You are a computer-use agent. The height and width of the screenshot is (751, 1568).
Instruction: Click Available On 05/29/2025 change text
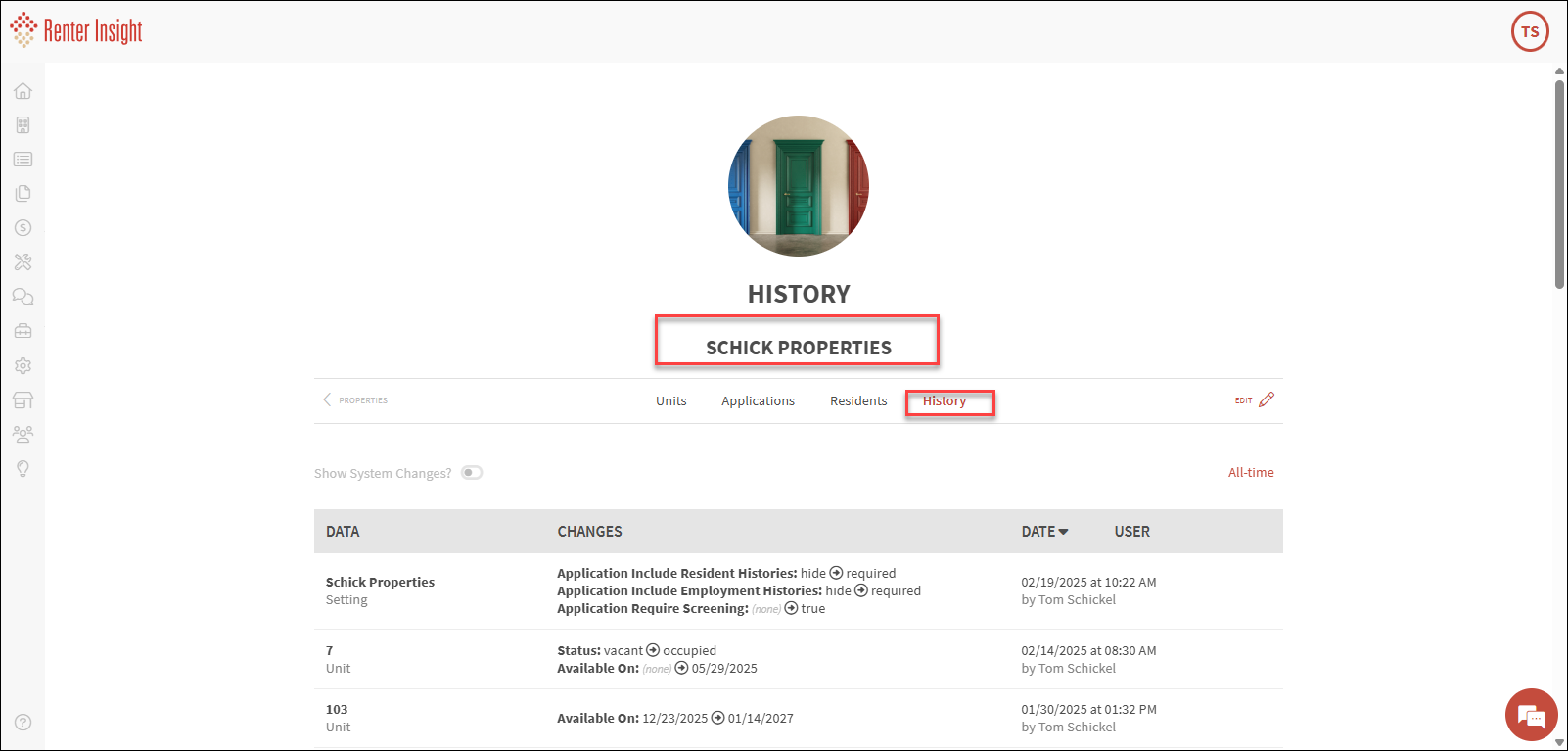click(x=657, y=668)
